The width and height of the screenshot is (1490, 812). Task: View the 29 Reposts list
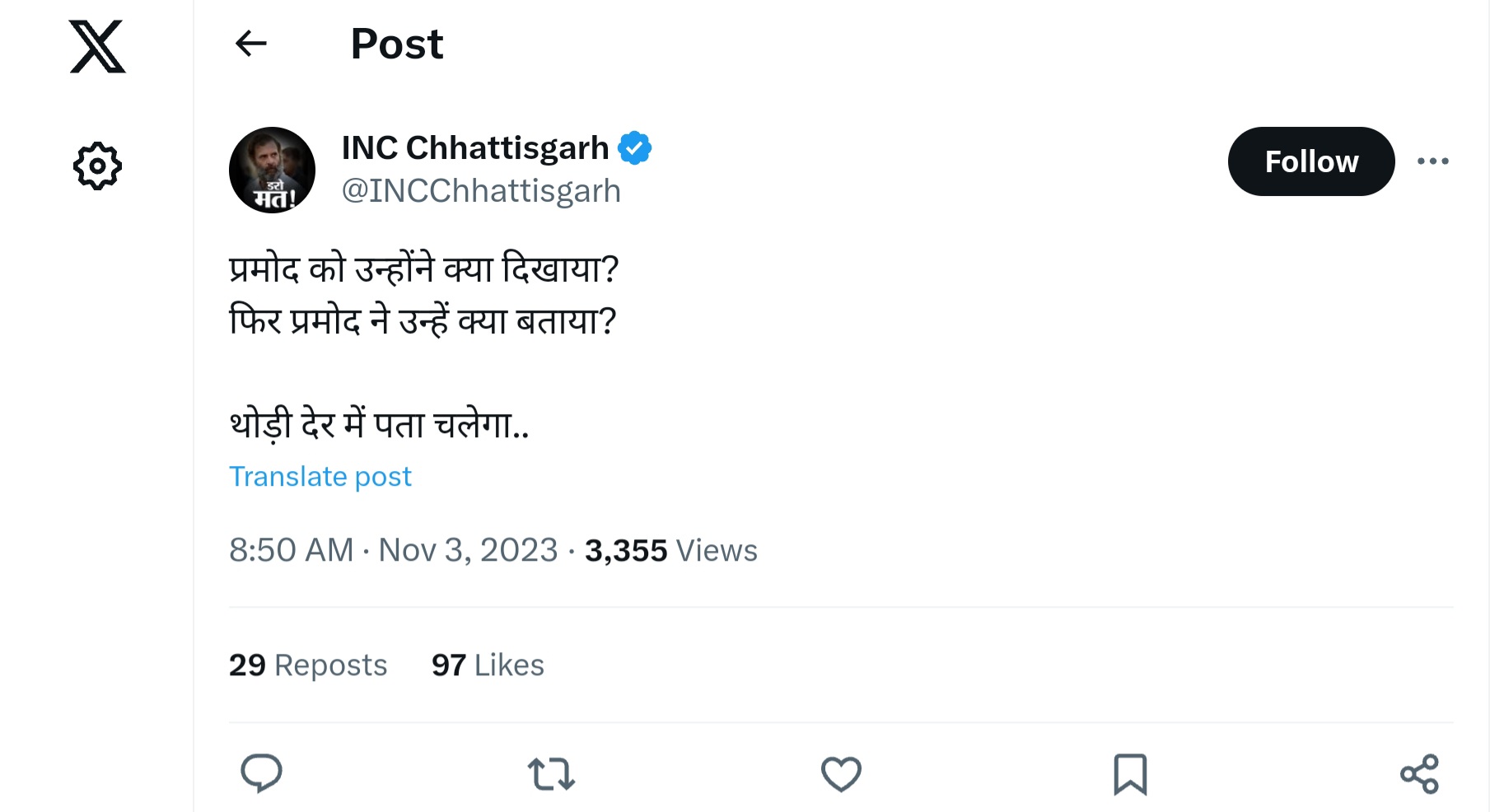(x=308, y=665)
